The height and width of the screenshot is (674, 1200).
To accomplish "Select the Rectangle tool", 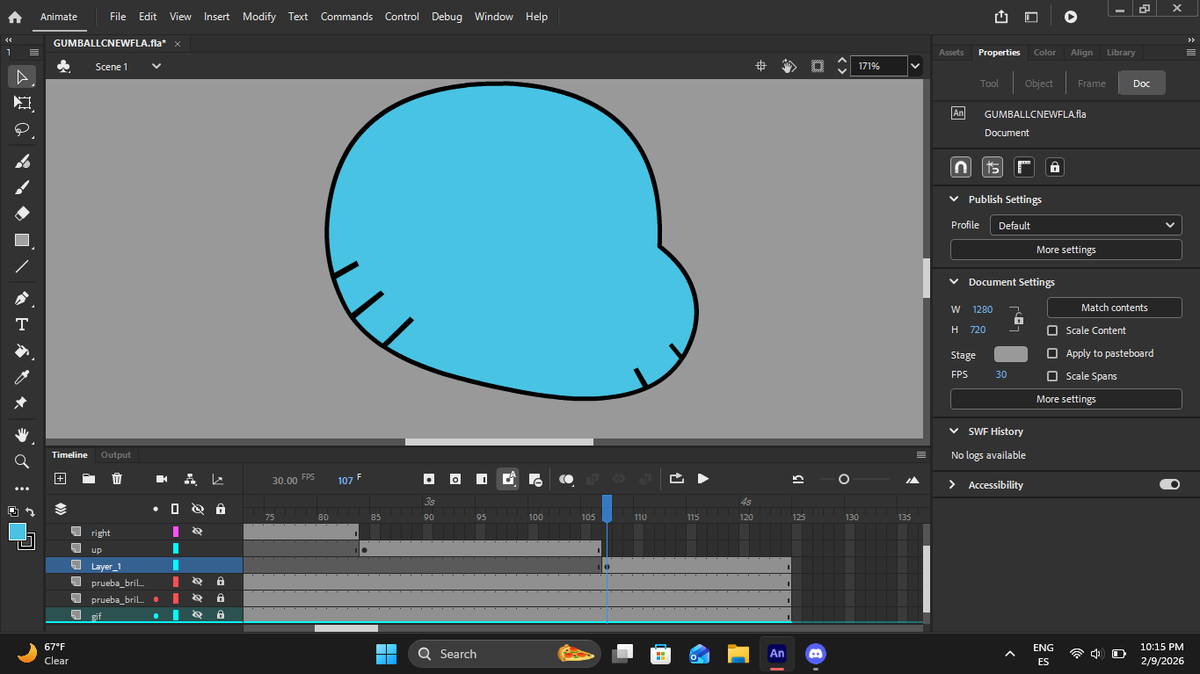I will point(22,240).
